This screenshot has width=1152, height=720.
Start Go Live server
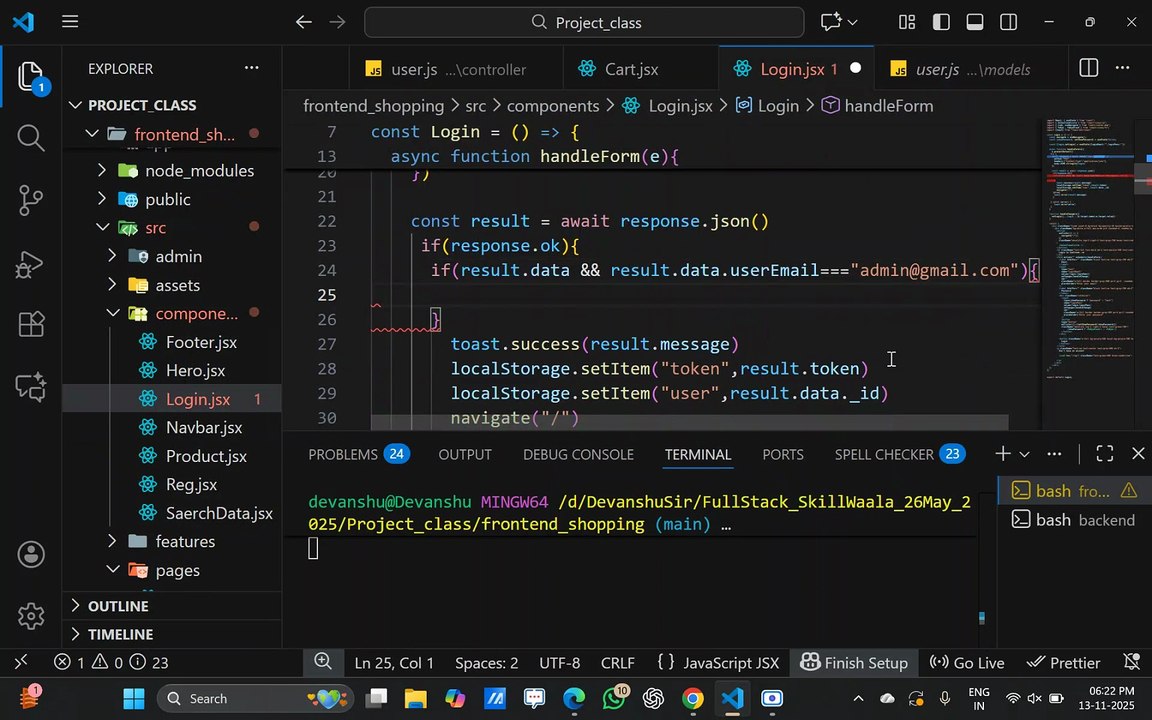(967, 663)
